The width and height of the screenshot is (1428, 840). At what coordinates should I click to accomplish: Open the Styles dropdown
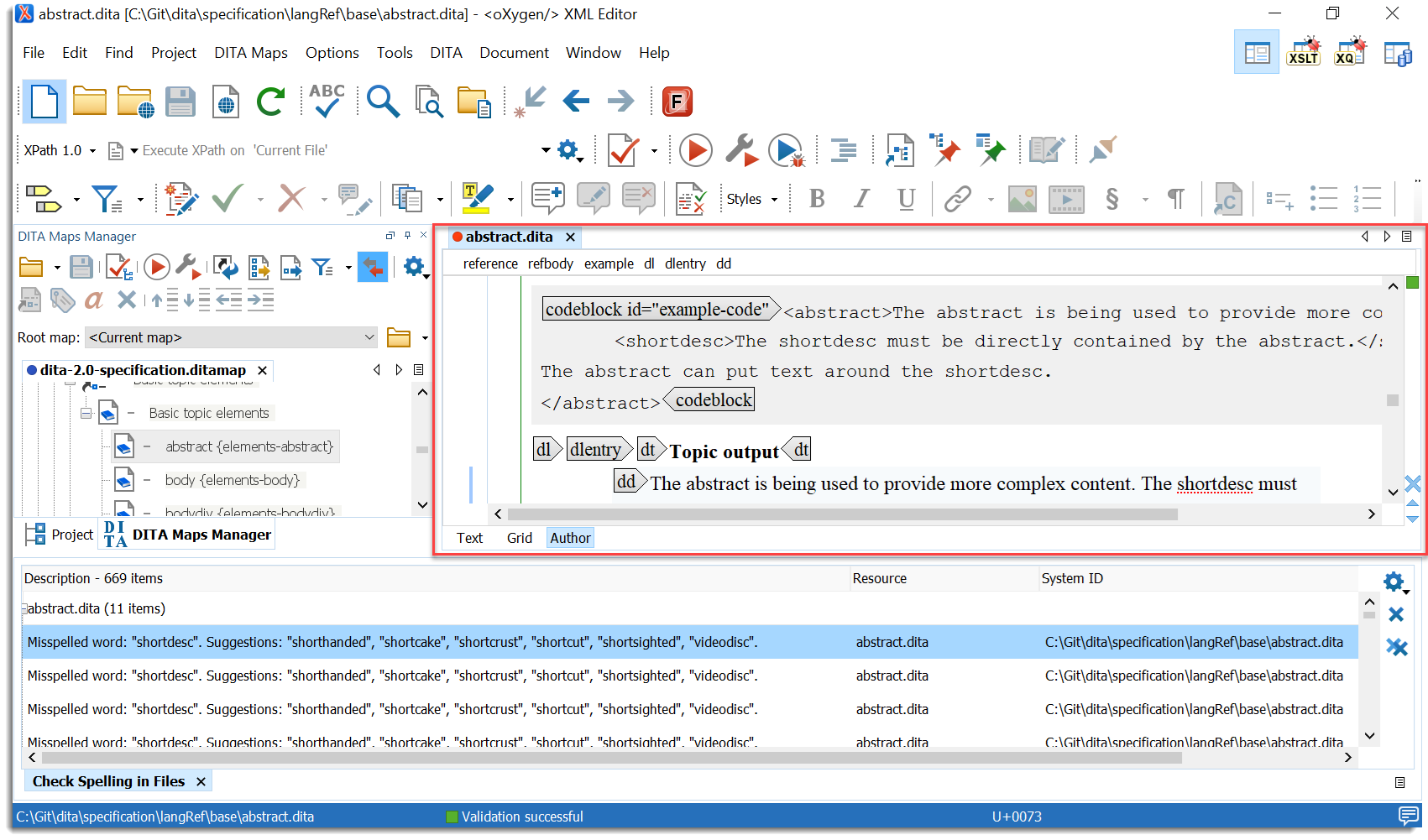[x=752, y=199]
